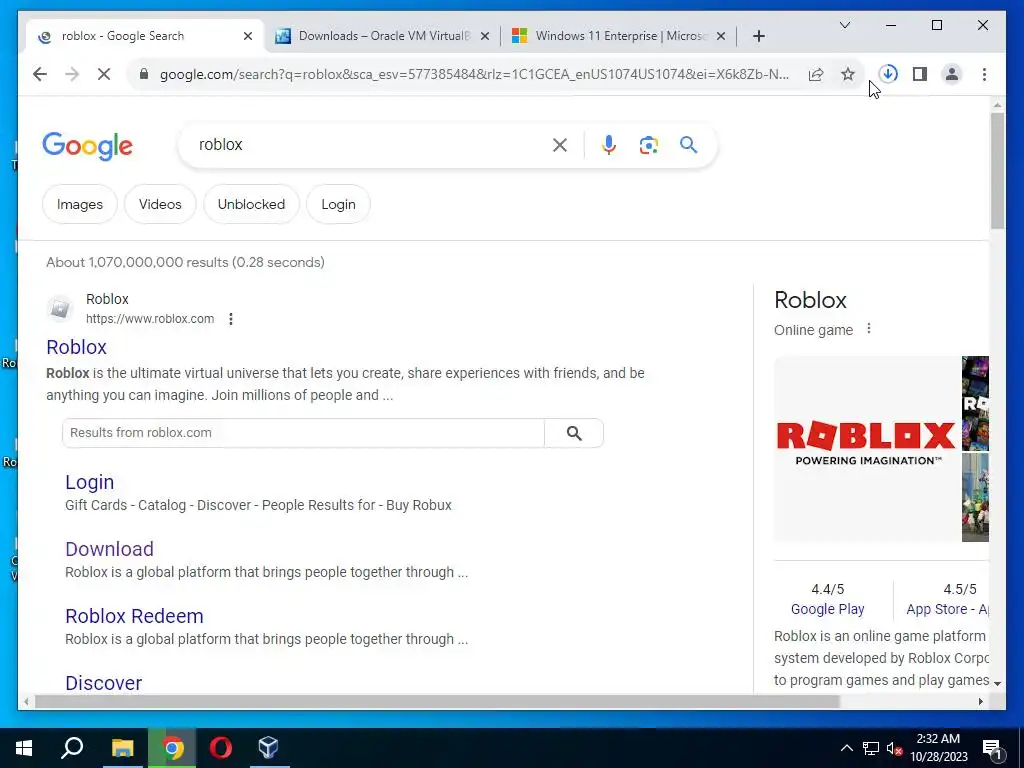Viewport: 1024px width, 768px height.
Task: Open the Chrome three-dot menu
Action: click(x=984, y=74)
